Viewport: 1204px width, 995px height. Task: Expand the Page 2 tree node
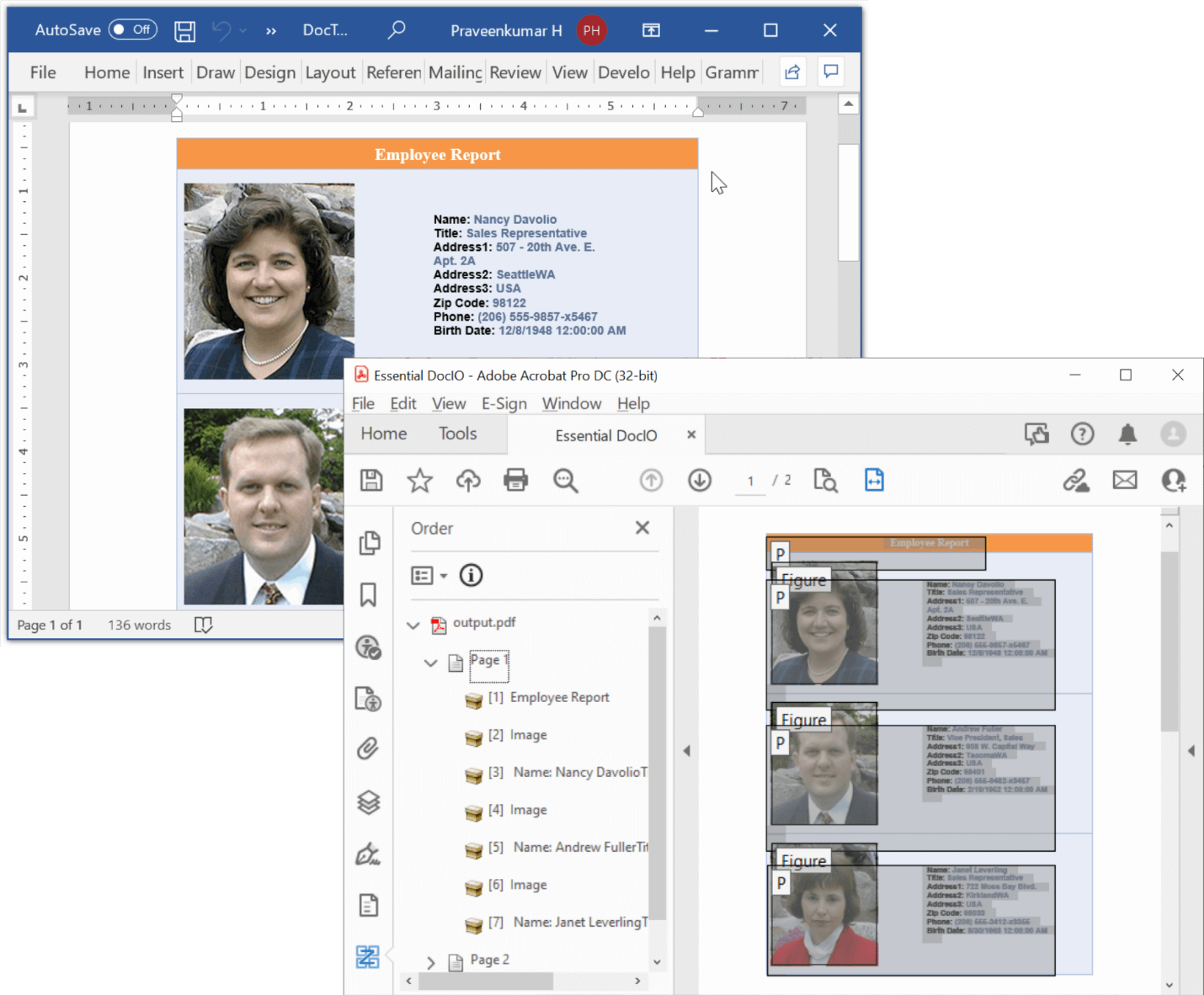tap(431, 962)
